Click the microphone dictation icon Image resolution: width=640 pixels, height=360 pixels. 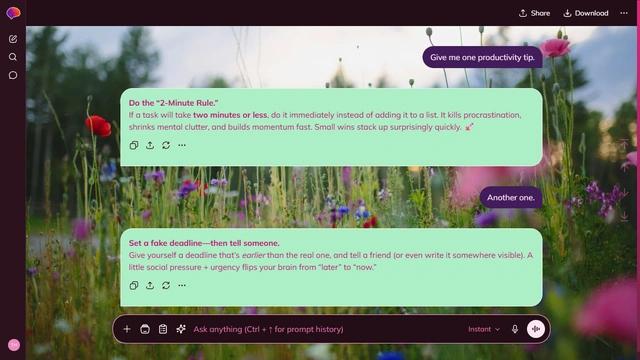(515, 329)
